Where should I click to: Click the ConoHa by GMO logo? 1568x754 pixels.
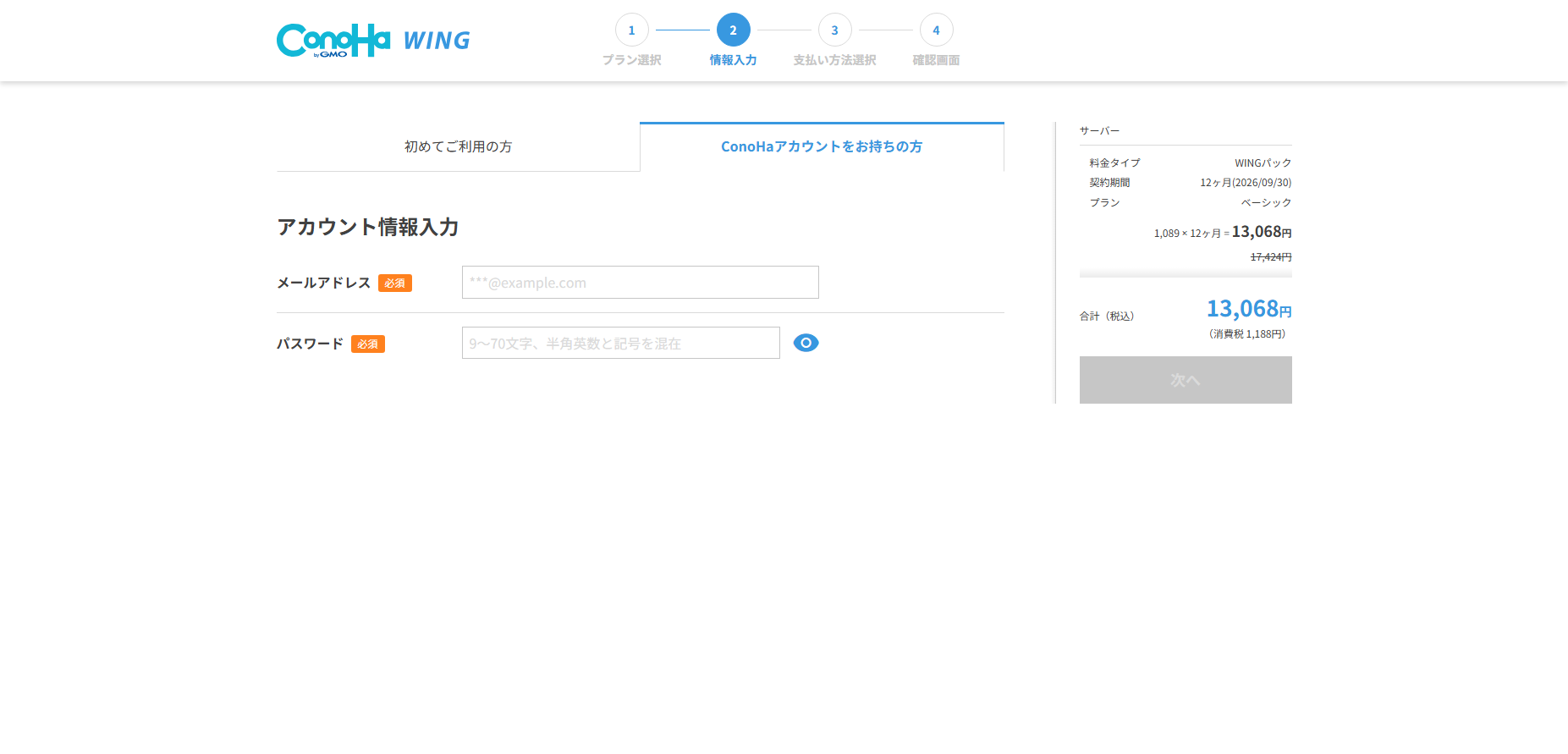(333, 41)
